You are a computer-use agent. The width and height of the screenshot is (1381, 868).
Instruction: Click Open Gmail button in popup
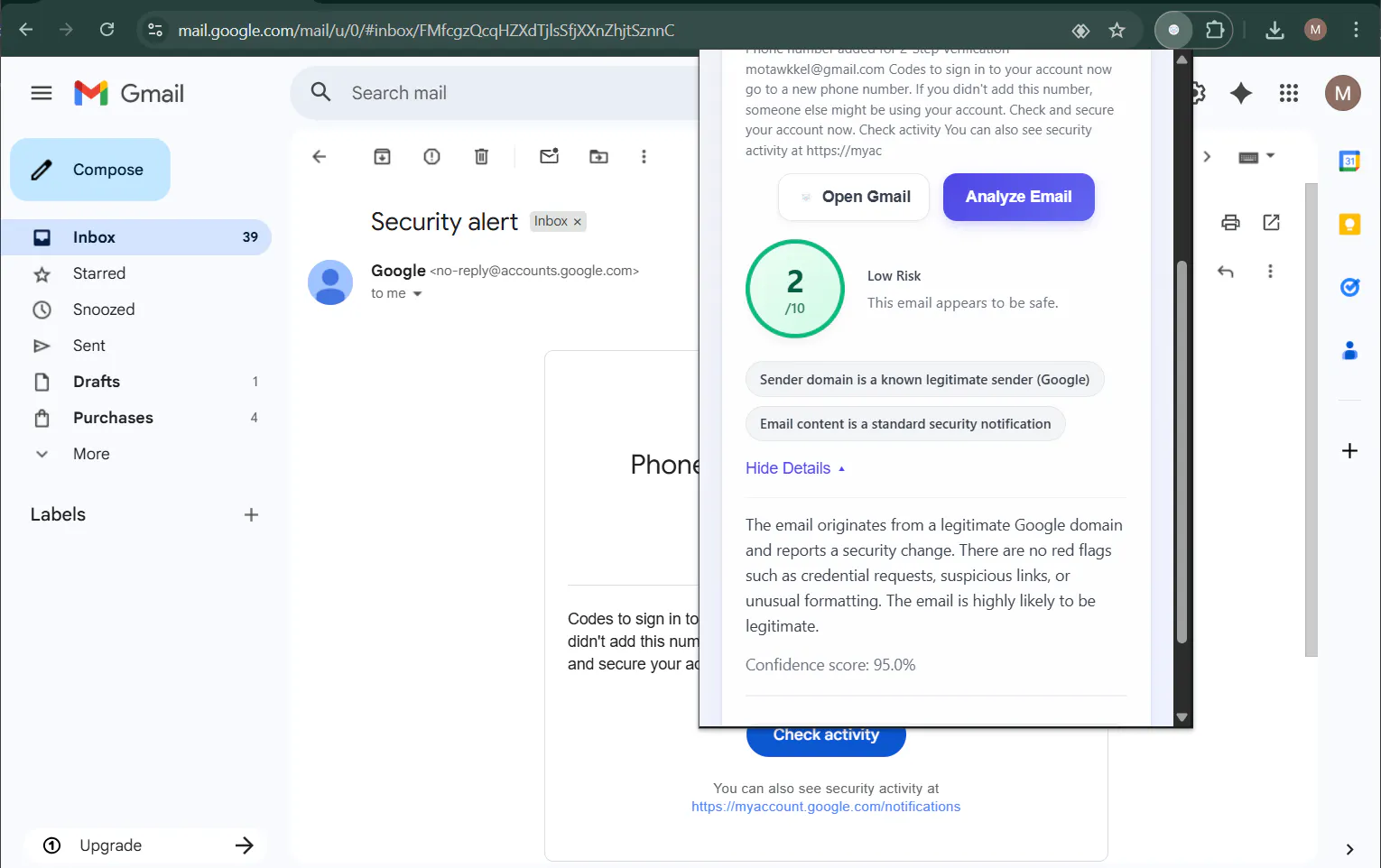click(x=854, y=197)
